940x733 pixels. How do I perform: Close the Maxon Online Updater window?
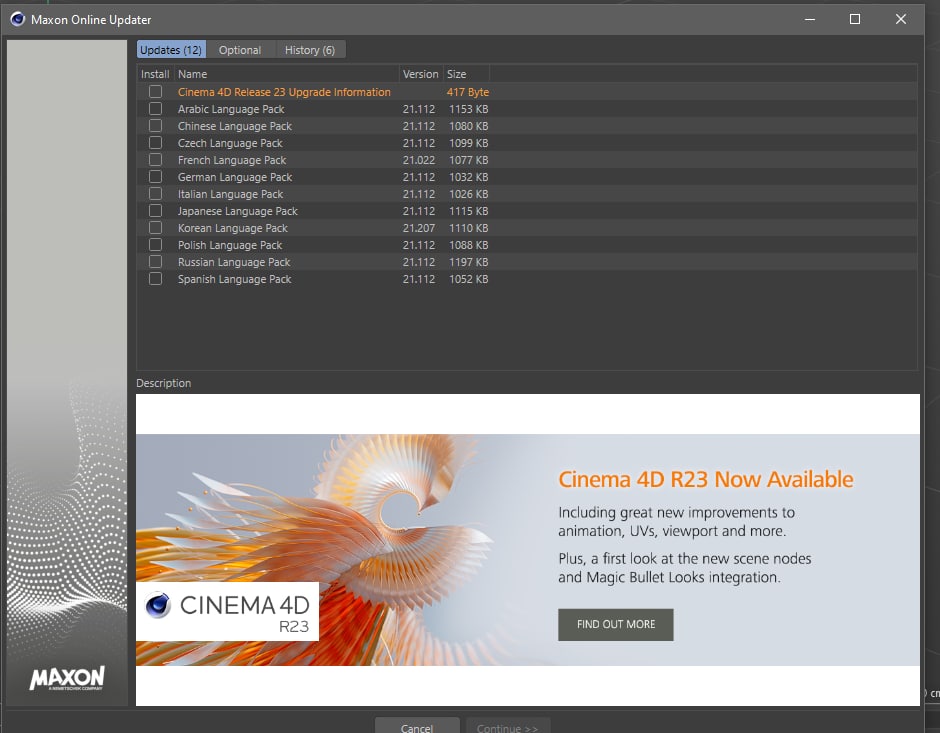tap(900, 19)
